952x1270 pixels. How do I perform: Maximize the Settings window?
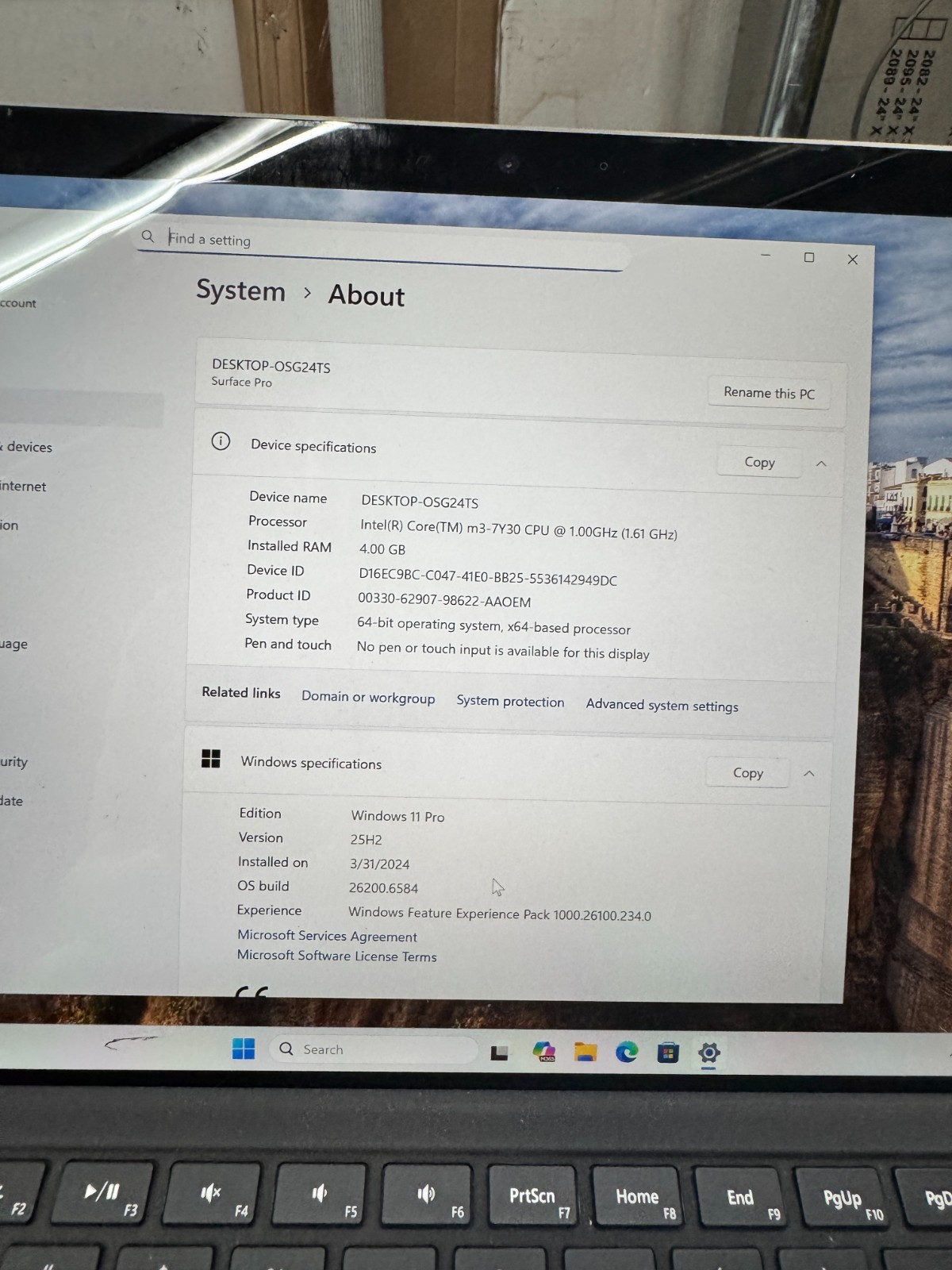(x=809, y=257)
